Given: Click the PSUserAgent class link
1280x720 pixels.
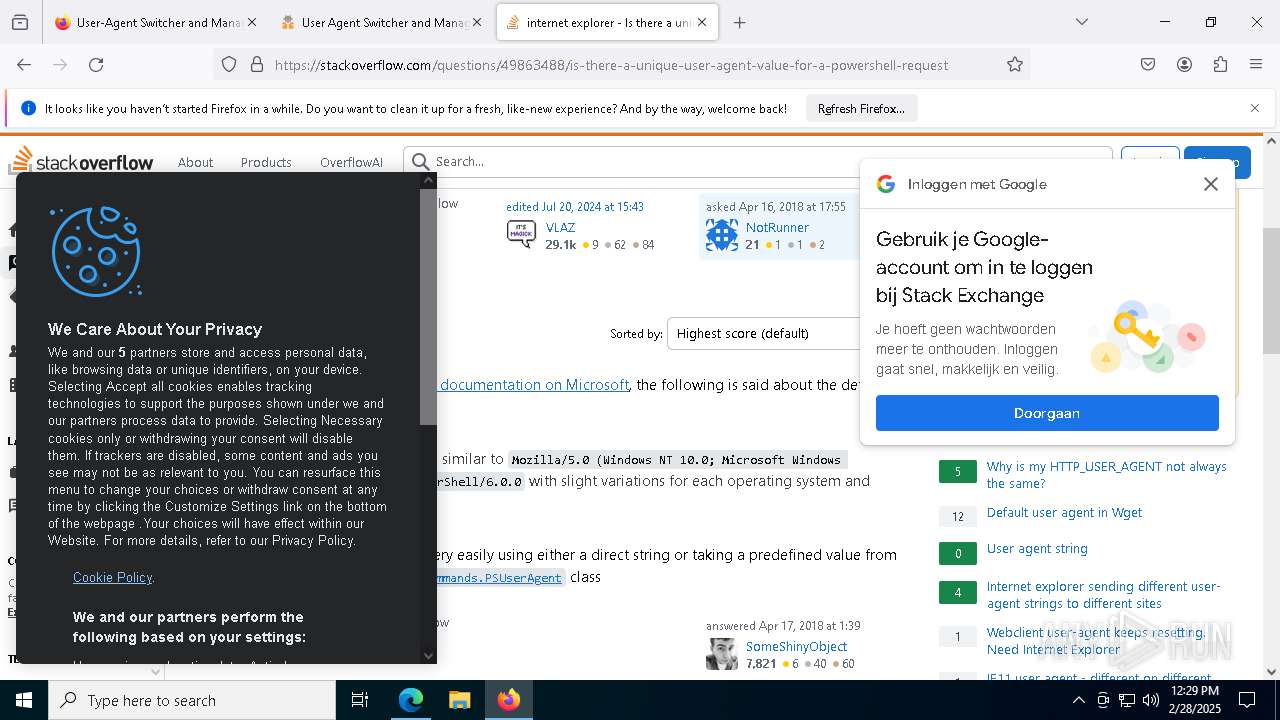Looking at the screenshot, I should coord(500,577).
